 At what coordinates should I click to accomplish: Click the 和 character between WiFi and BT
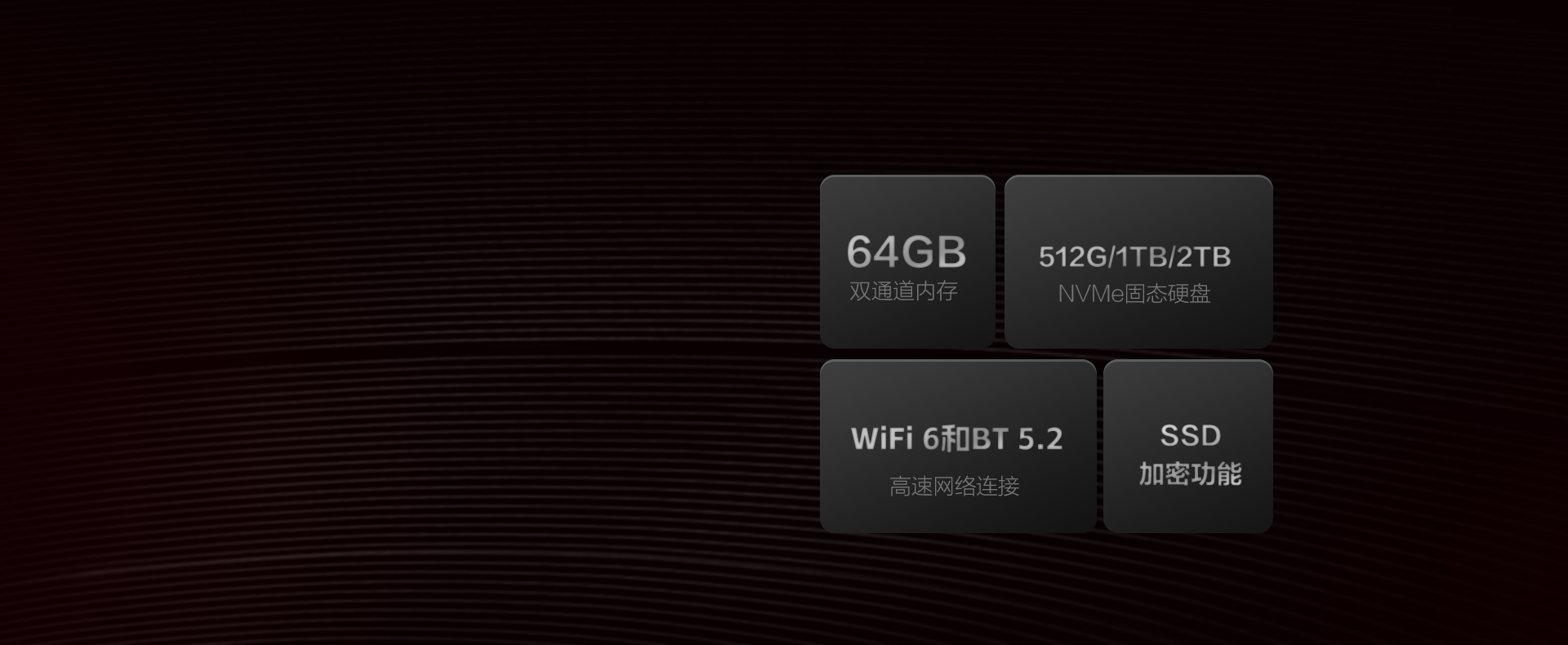click(955, 439)
